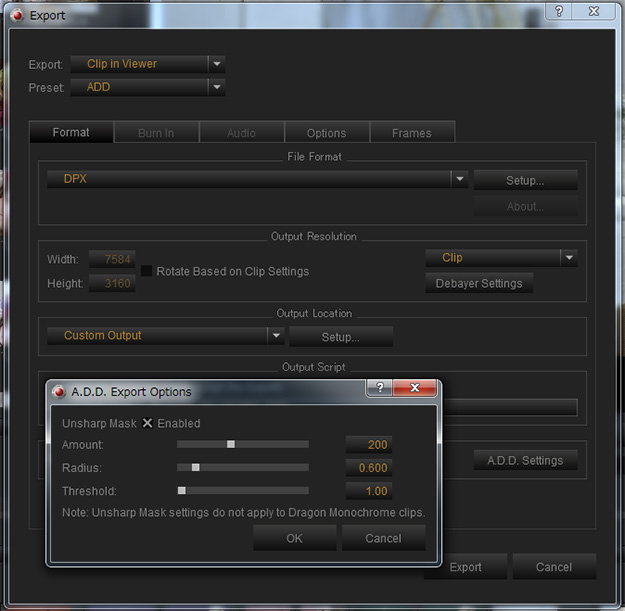Switch to the Options tab
This screenshot has height=611, width=625.
coord(326,133)
